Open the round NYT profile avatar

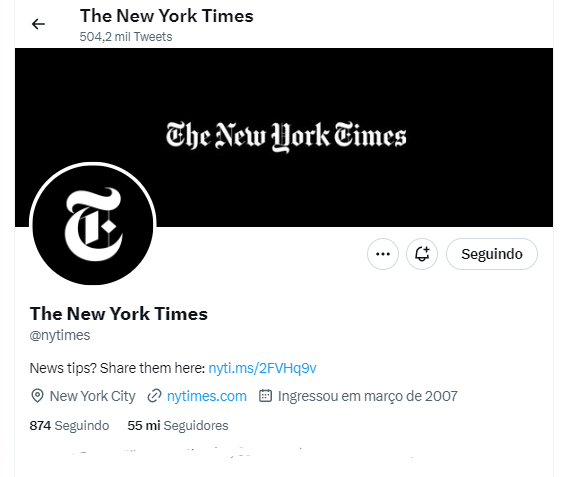click(93, 225)
